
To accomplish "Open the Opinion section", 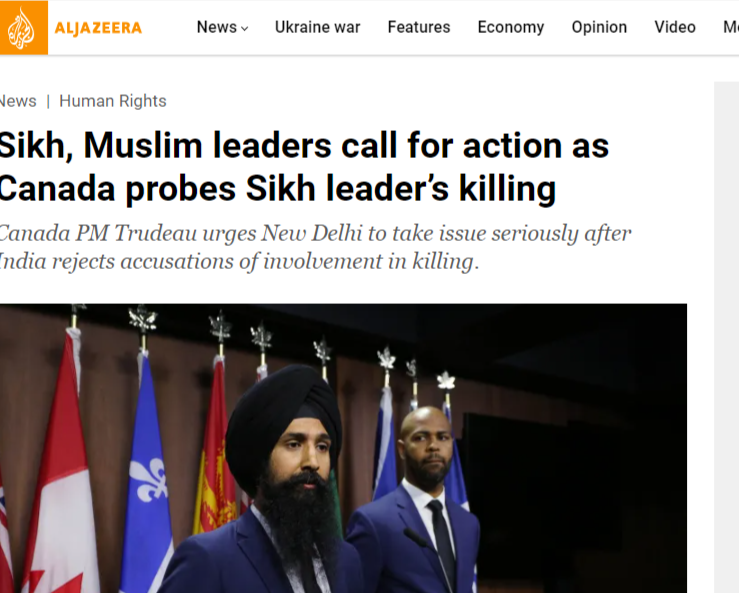I will tap(599, 27).
